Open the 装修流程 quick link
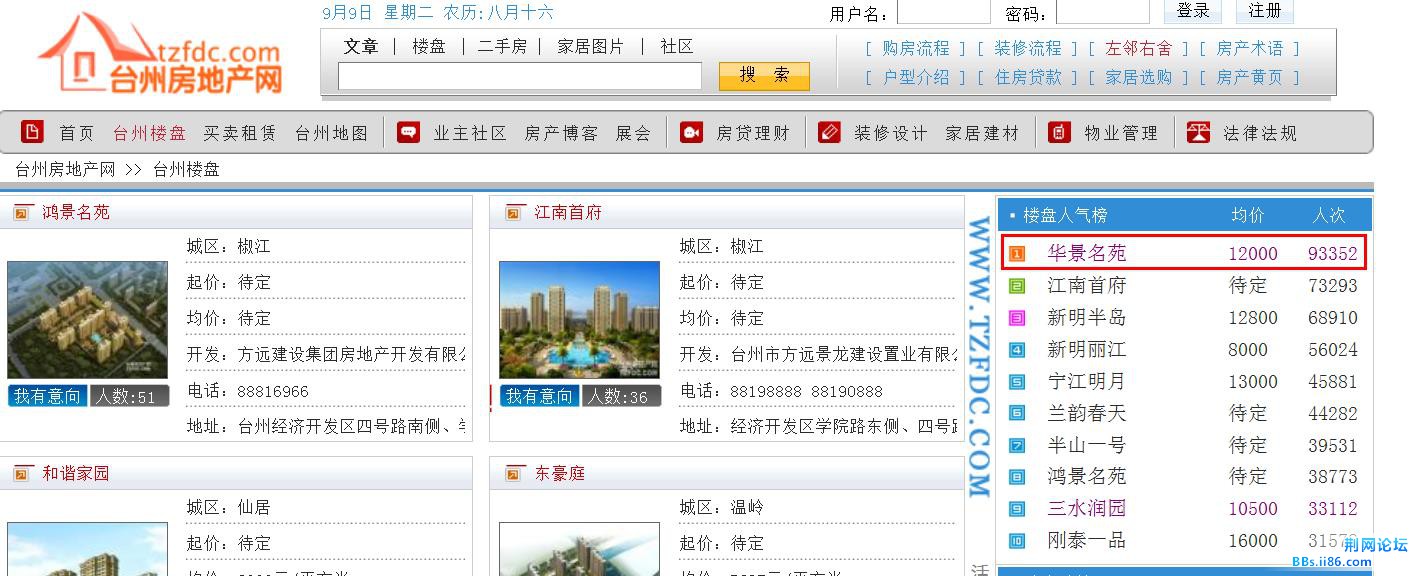This screenshot has width=1421, height=576. point(1028,48)
